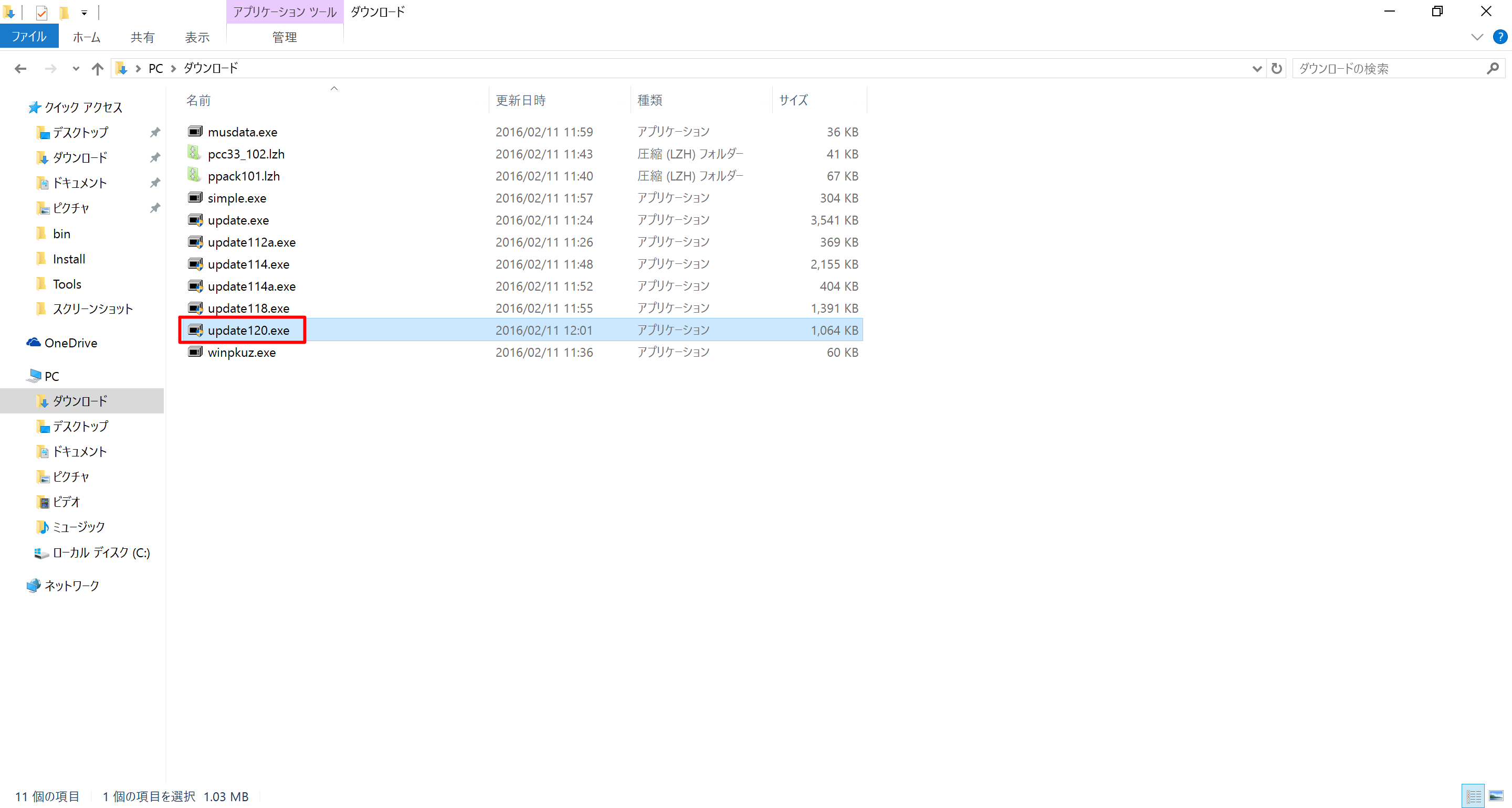Viewport: 1512px width, 808px height.
Task: Click the update114.exe file icon
Action: 195,263
